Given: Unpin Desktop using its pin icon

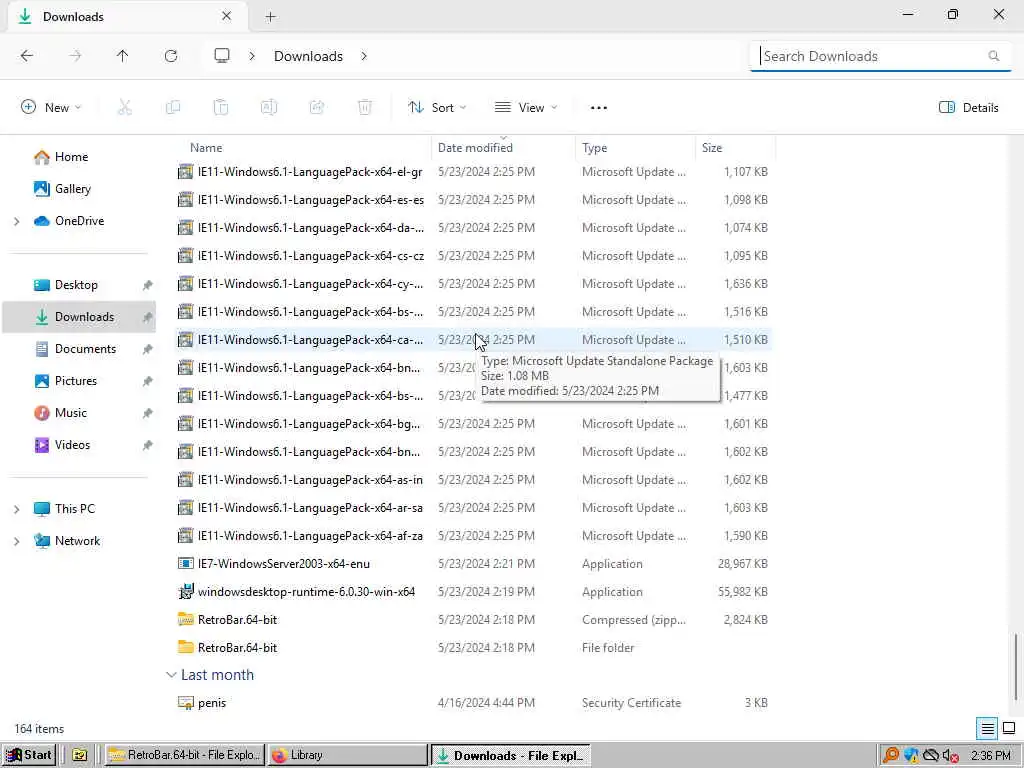Looking at the screenshot, I should tap(148, 285).
